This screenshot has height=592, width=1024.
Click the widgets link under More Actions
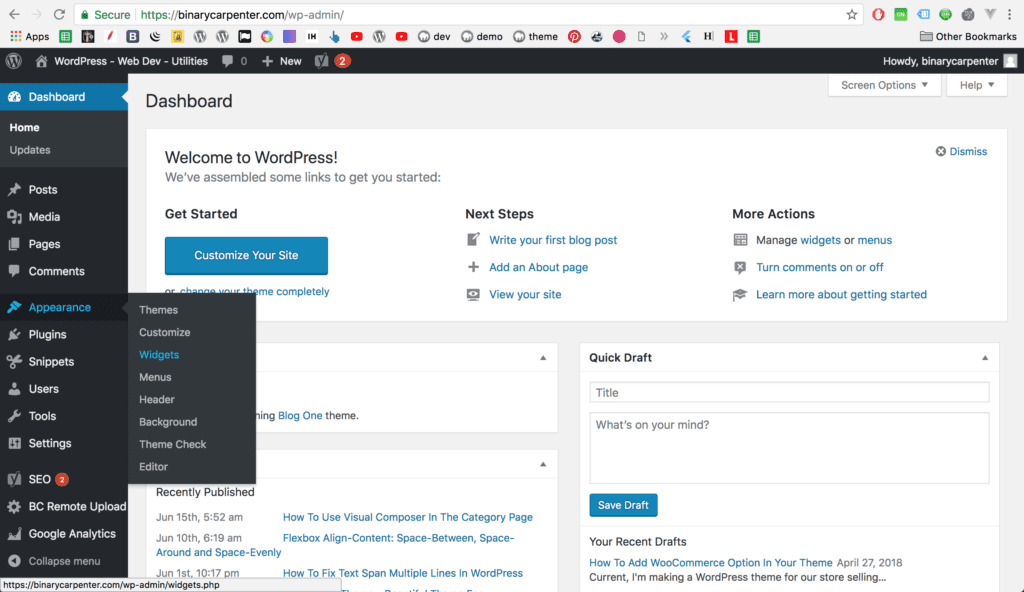820,240
